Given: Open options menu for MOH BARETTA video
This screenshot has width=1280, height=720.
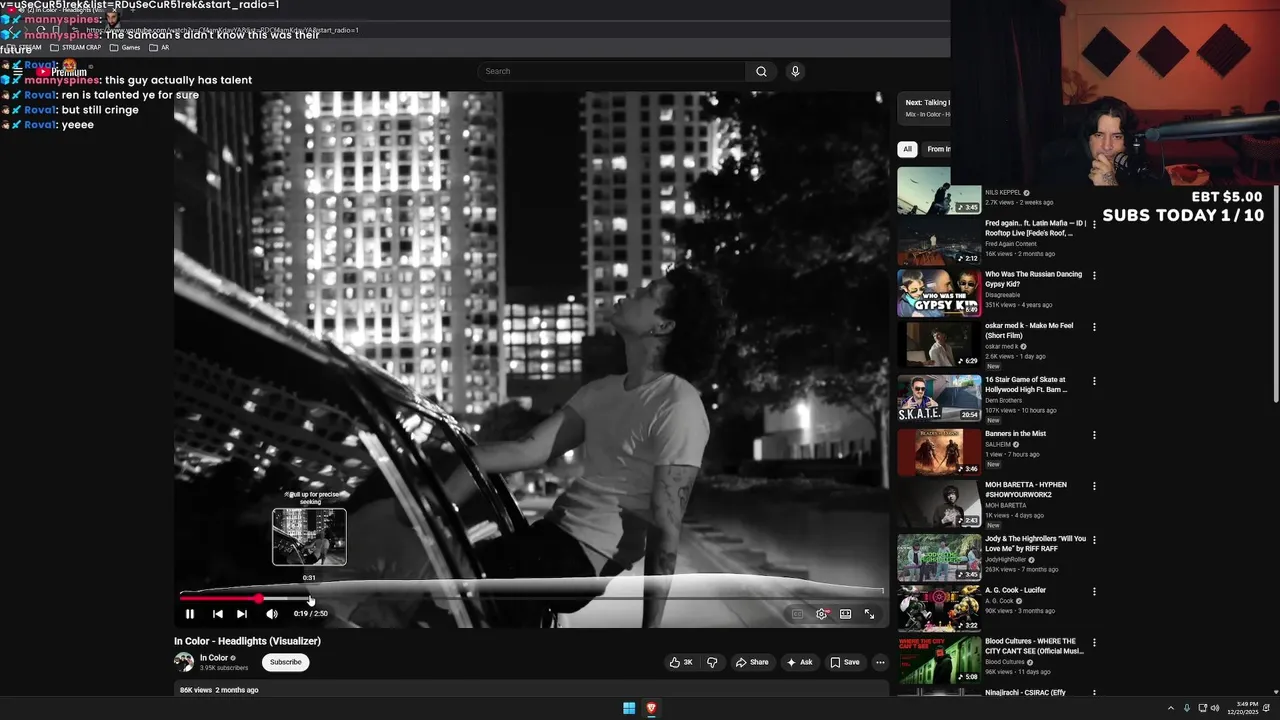Looking at the screenshot, I should tap(1094, 486).
